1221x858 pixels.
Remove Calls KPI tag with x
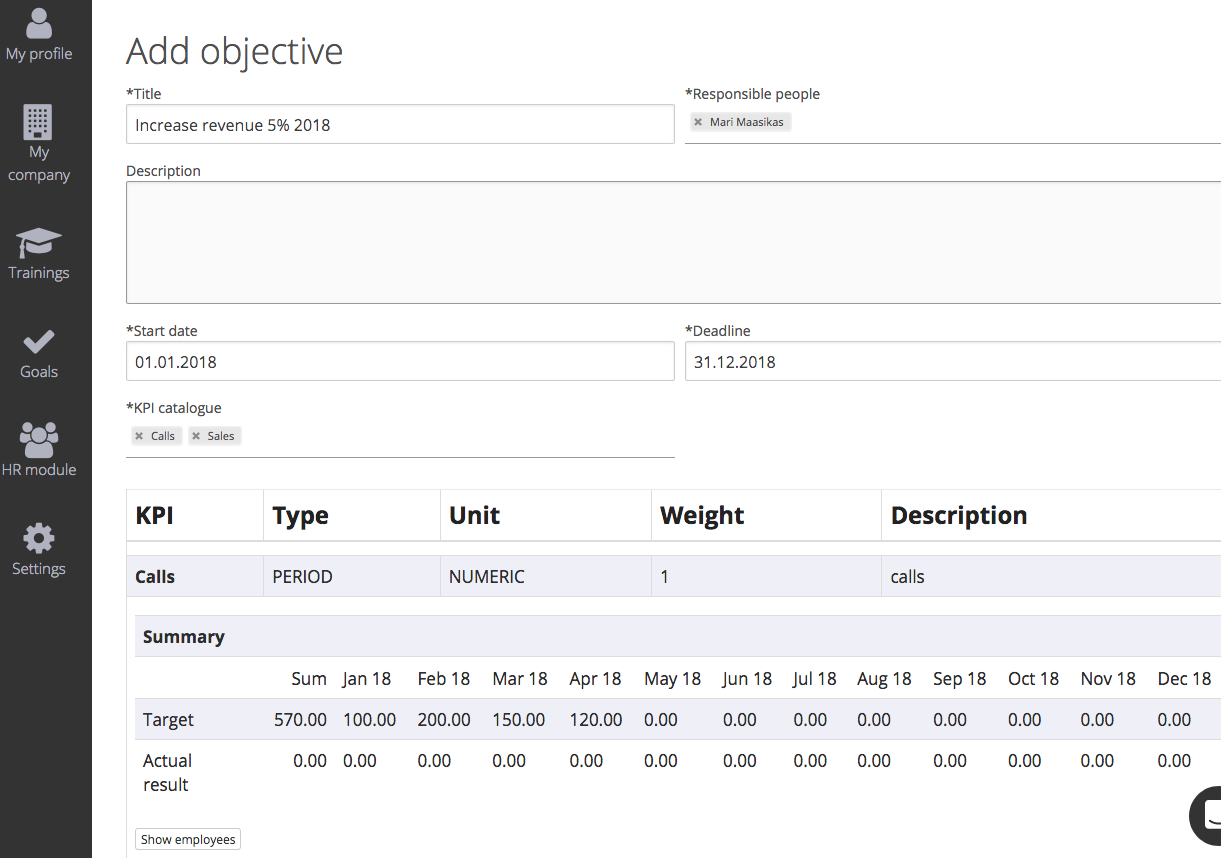[139, 436]
